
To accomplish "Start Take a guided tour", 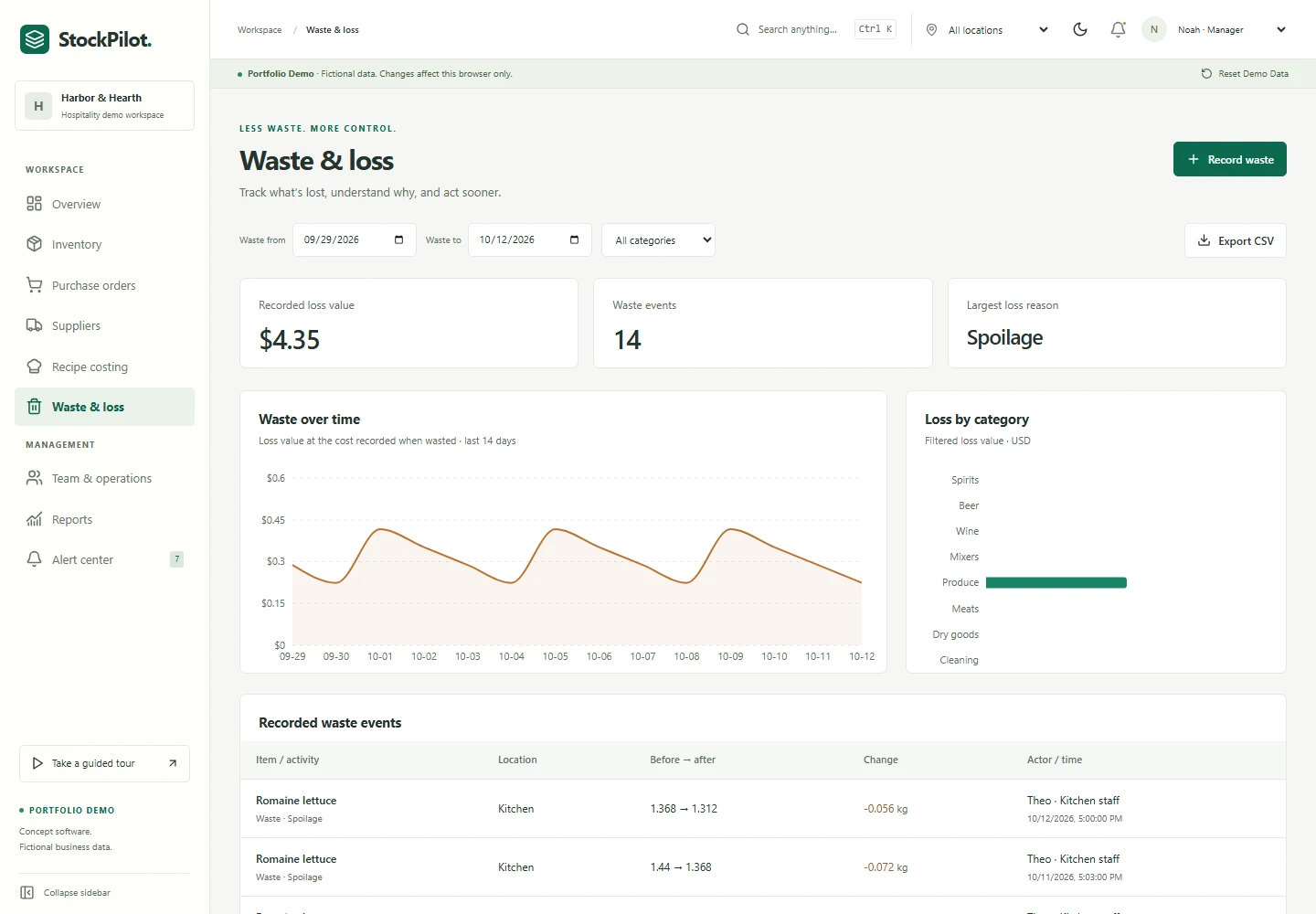I will coord(104,763).
